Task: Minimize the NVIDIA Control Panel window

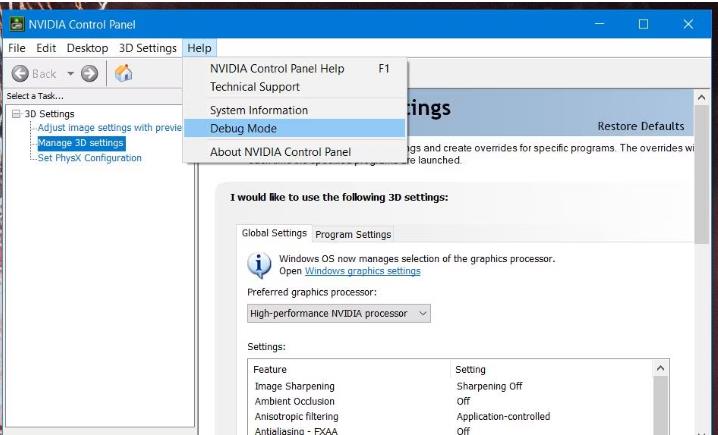Action: point(599,24)
